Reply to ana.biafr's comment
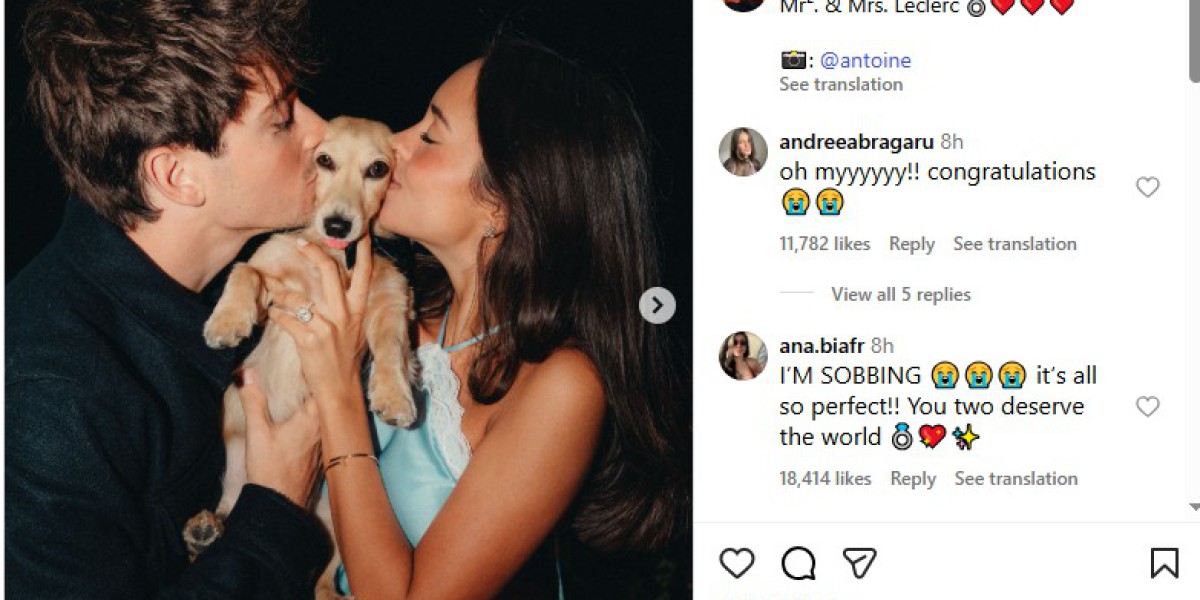 pyautogui.click(x=913, y=479)
